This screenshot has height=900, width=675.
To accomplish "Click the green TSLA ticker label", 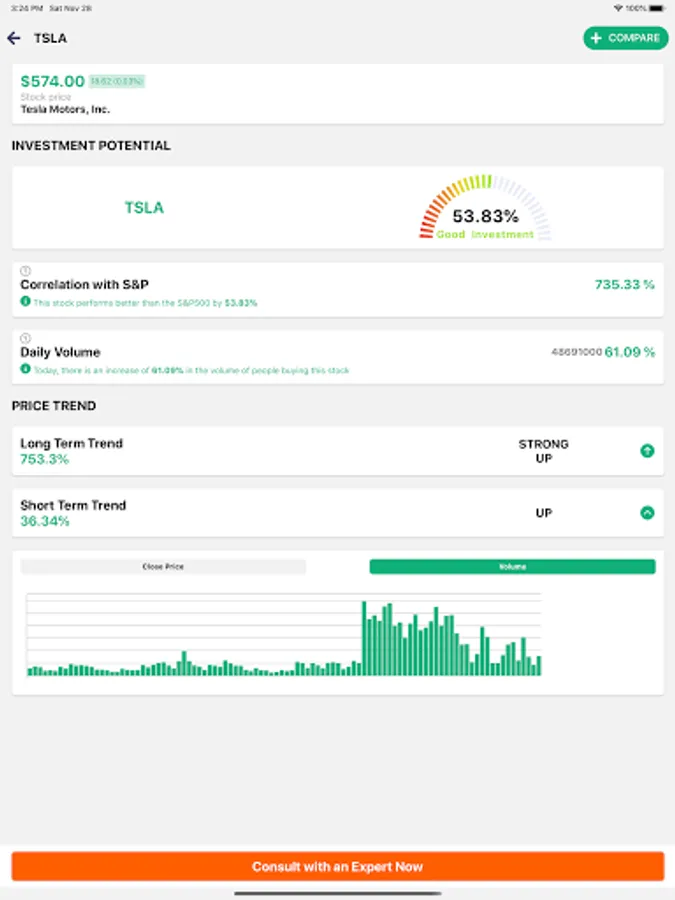I will pos(144,207).
